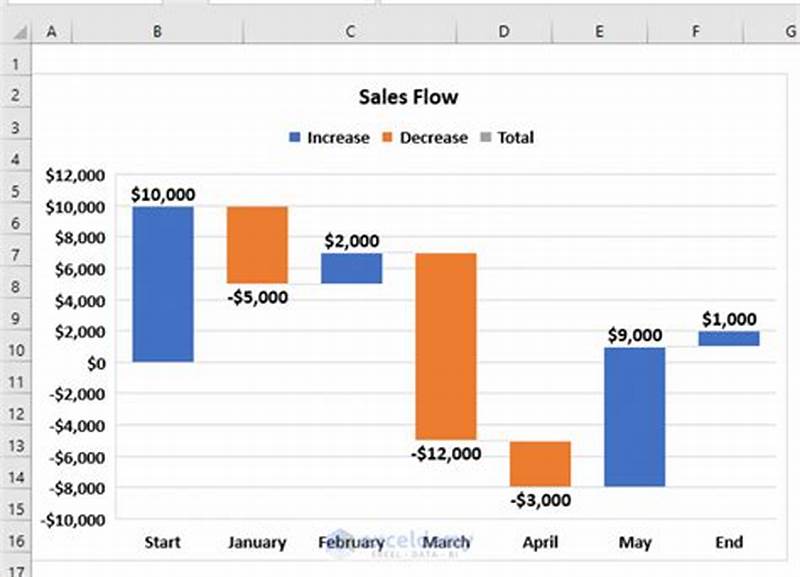The image size is (800, 577).
Task: Click the gray Total legend color marker
Action: (x=487, y=137)
